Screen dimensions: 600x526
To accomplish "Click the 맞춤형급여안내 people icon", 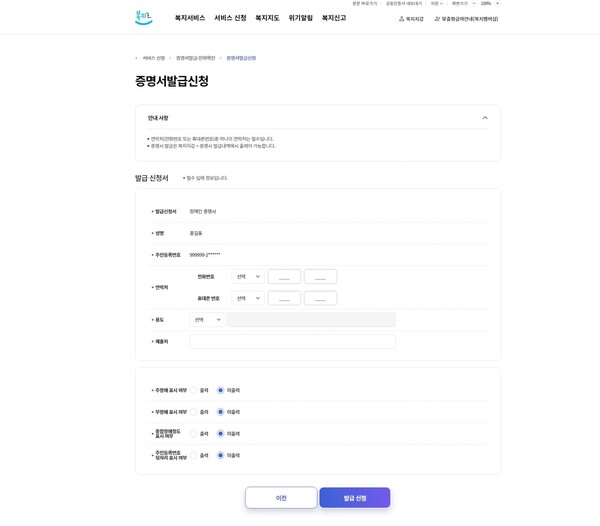I will [x=437, y=19].
